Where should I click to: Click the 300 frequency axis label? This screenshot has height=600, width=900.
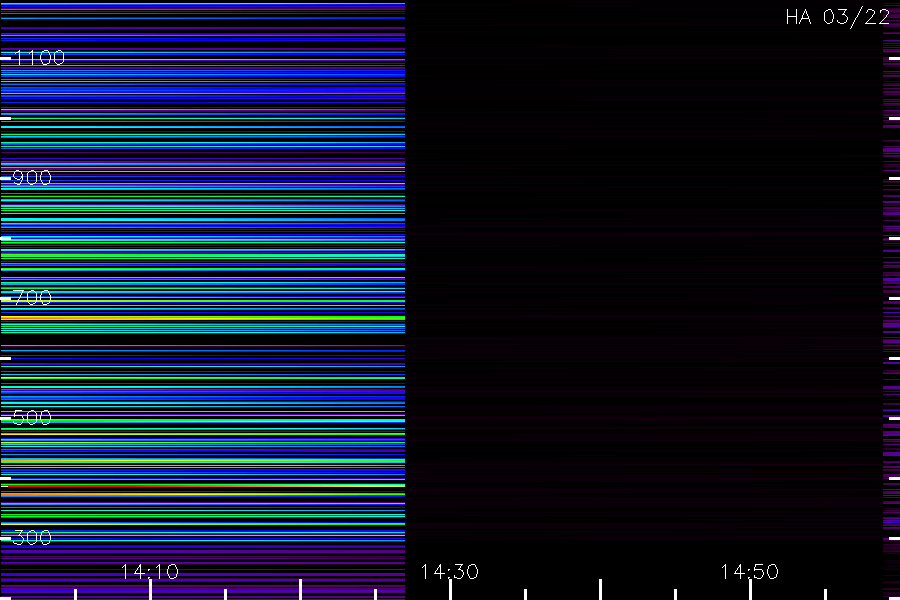click(32, 537)
